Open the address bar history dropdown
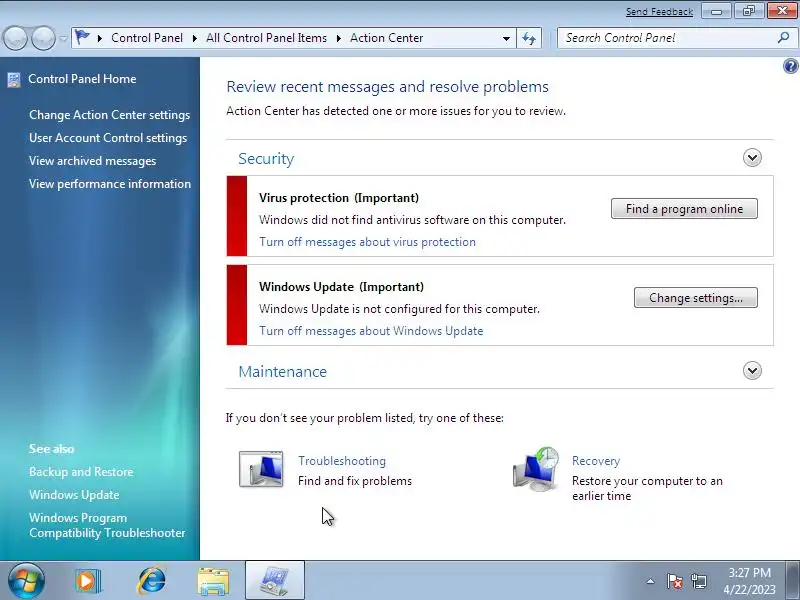 pyautogui.click(x=506, y=38)
